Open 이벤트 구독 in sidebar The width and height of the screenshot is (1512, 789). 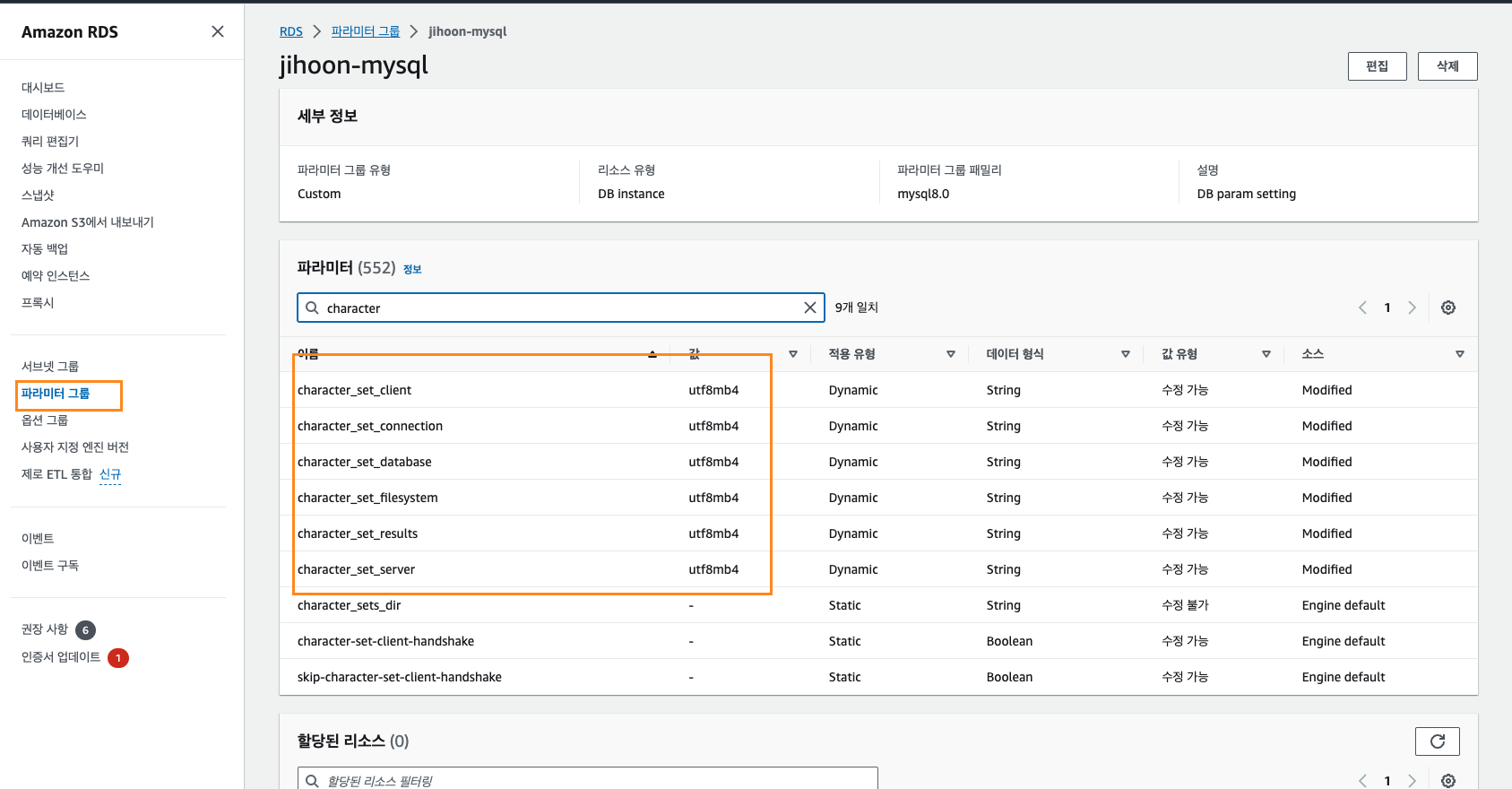(x=50, y=566)
